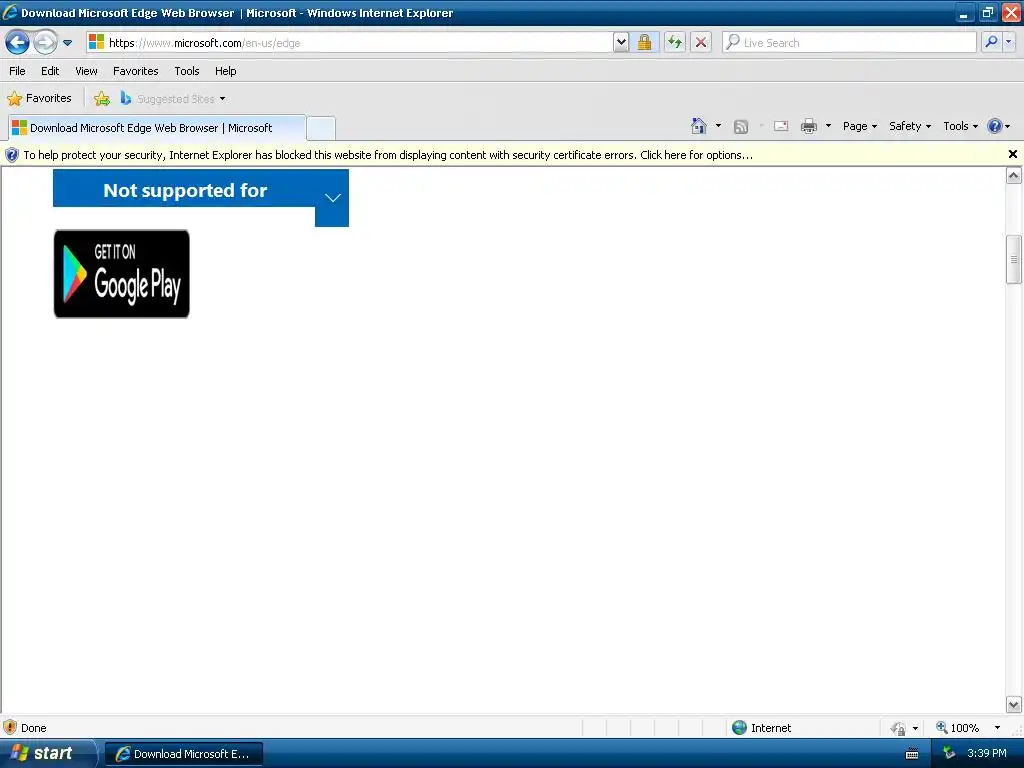The height and width of the screenshot is (768, 1024).
Task: Click the Protected Mode status icon
Action: (899, 728)
